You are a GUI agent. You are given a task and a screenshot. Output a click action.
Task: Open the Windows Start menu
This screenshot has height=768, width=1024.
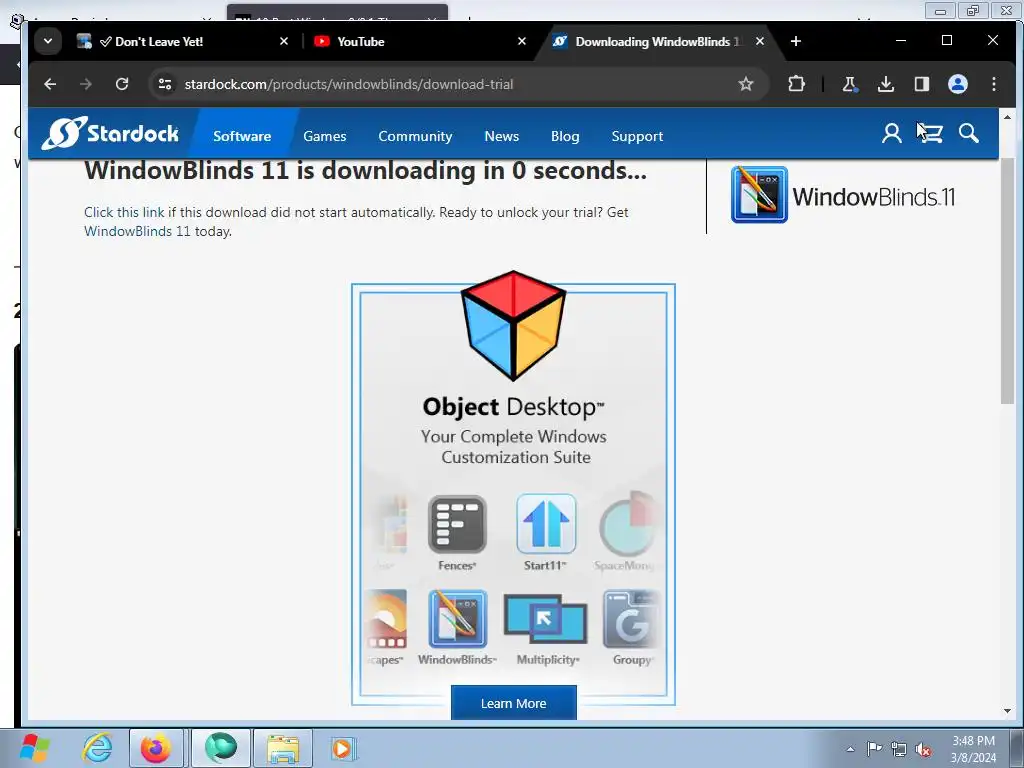(x=34, y=748)
